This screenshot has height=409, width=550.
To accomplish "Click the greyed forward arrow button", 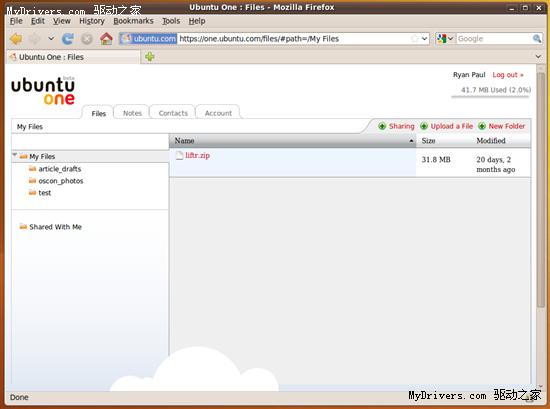I will point(34,39).
